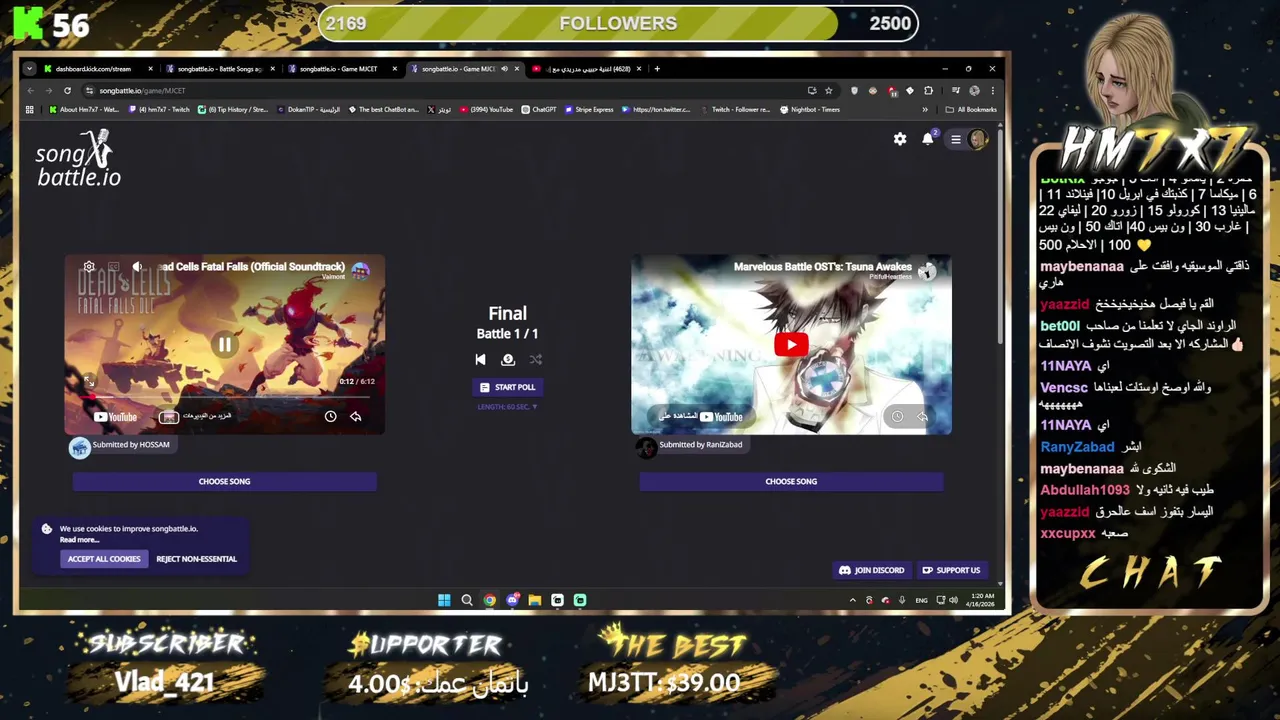Screen dimensions: 1280x720
Task: Switch to first songbattle.io Game MJCET tab
Action: pos(341,69)
